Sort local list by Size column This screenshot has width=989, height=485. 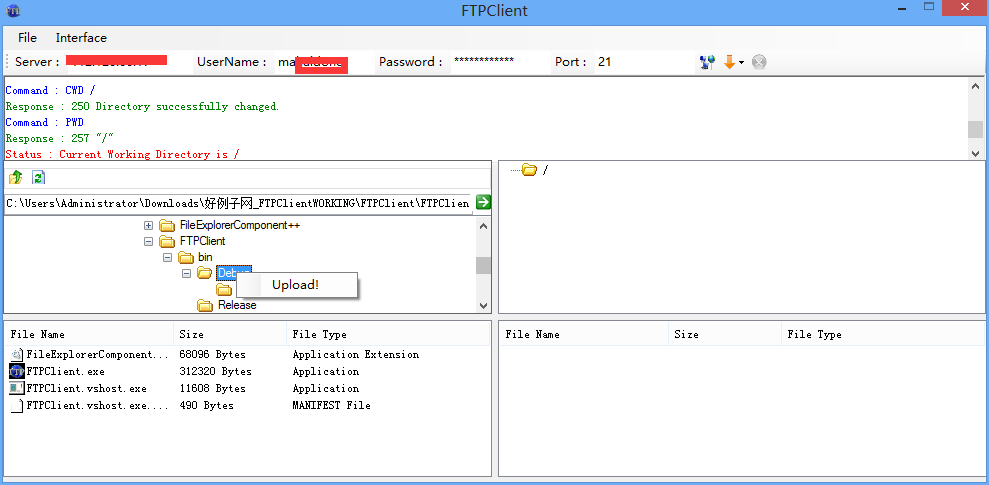230,334
